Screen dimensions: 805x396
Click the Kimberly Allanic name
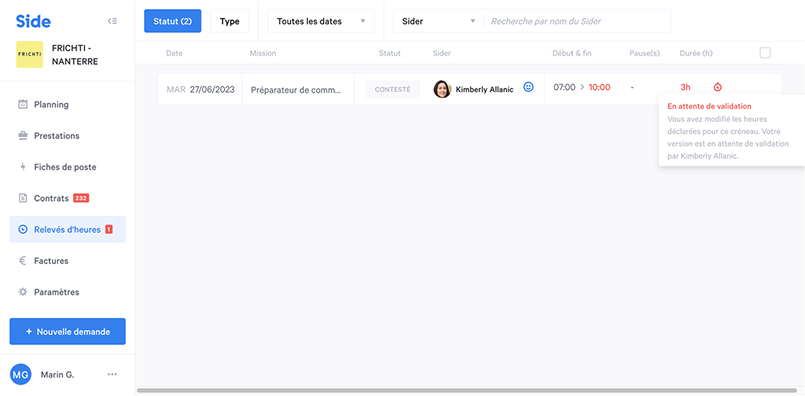(x=484, y=89)
